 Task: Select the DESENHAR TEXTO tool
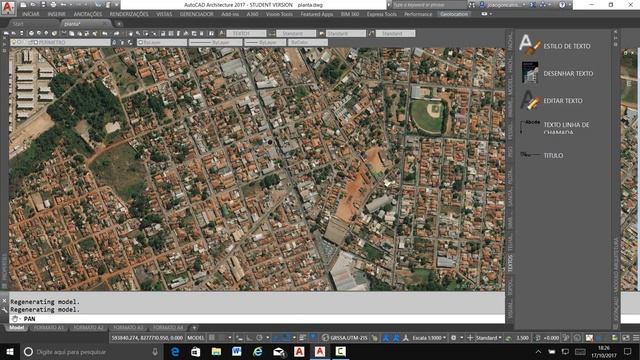click(x=557, y=73)
